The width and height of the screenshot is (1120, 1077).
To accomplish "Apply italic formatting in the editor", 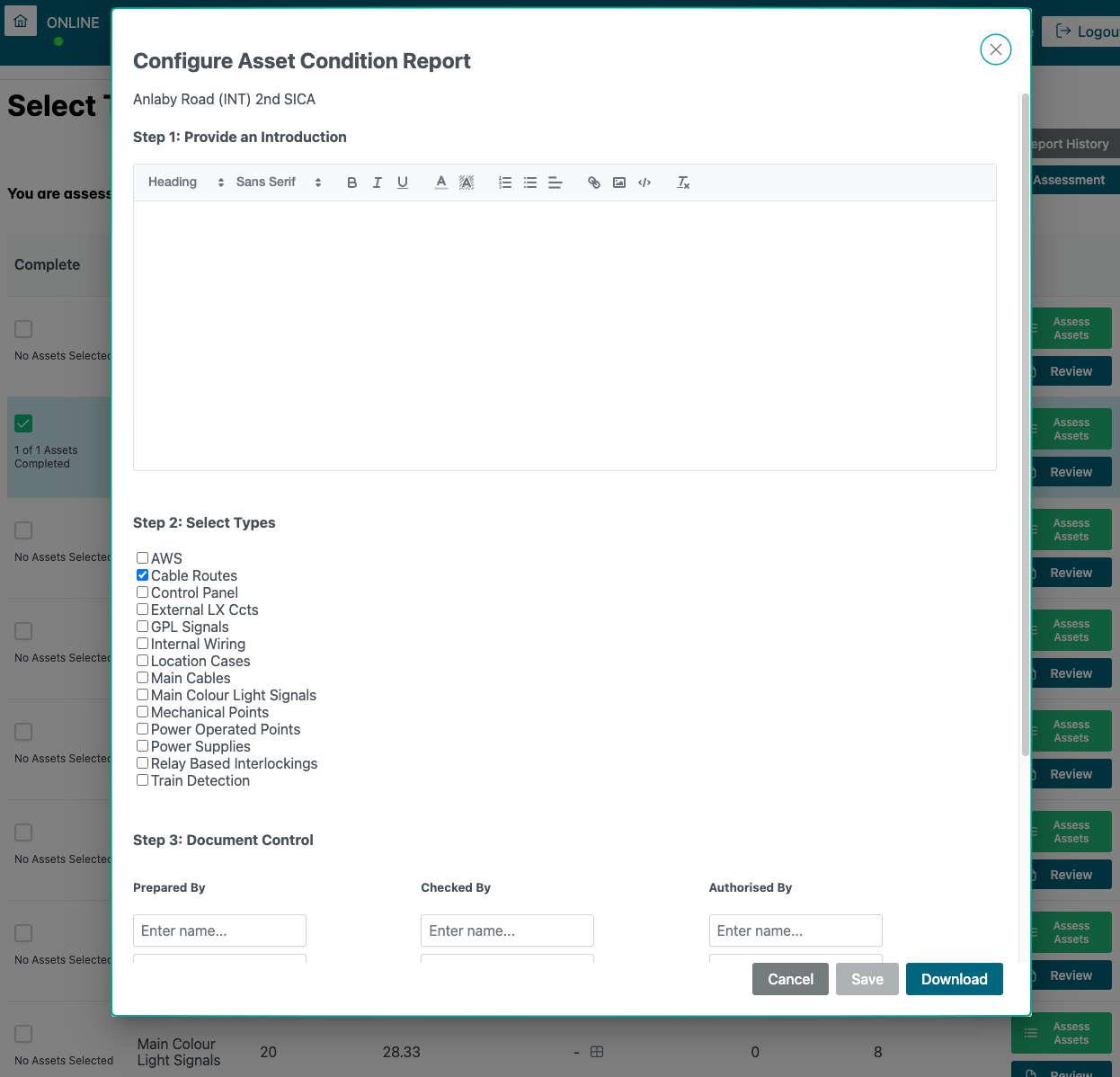I will (x=378, y=182).
